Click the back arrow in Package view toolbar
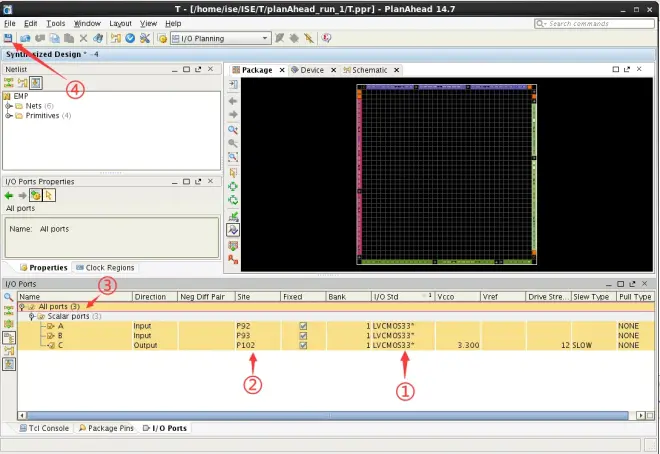The image size is (660, 454). click(233, 101)
